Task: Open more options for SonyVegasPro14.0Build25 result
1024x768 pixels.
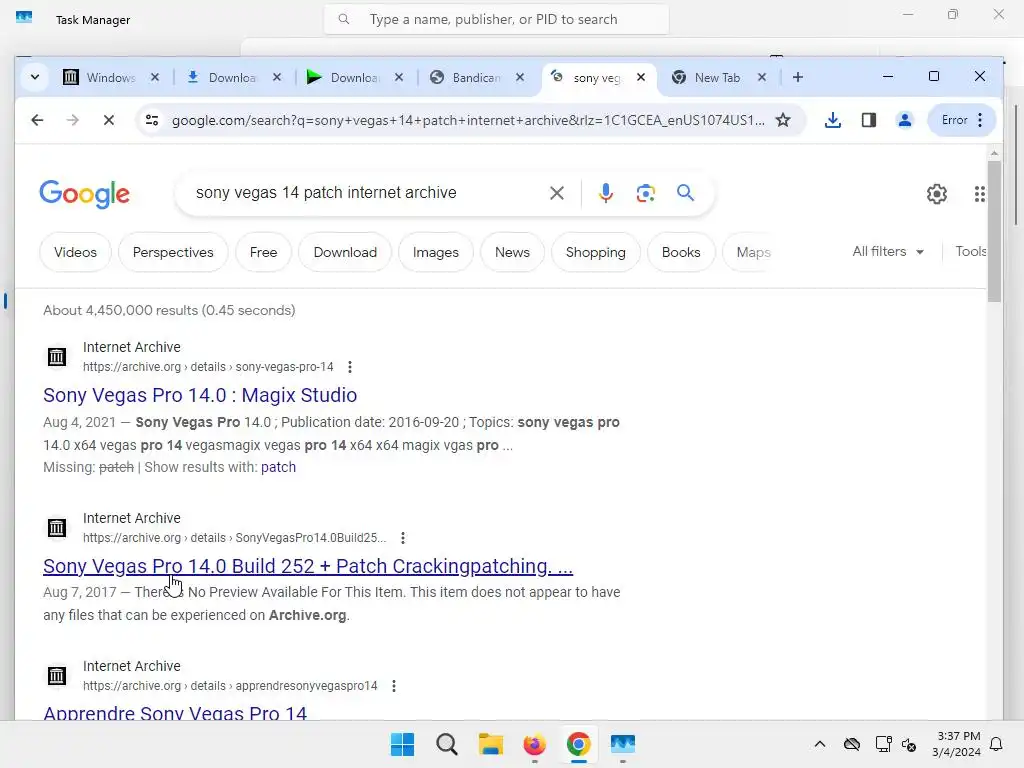Action: pyautogui.click(x=403, y=538)
